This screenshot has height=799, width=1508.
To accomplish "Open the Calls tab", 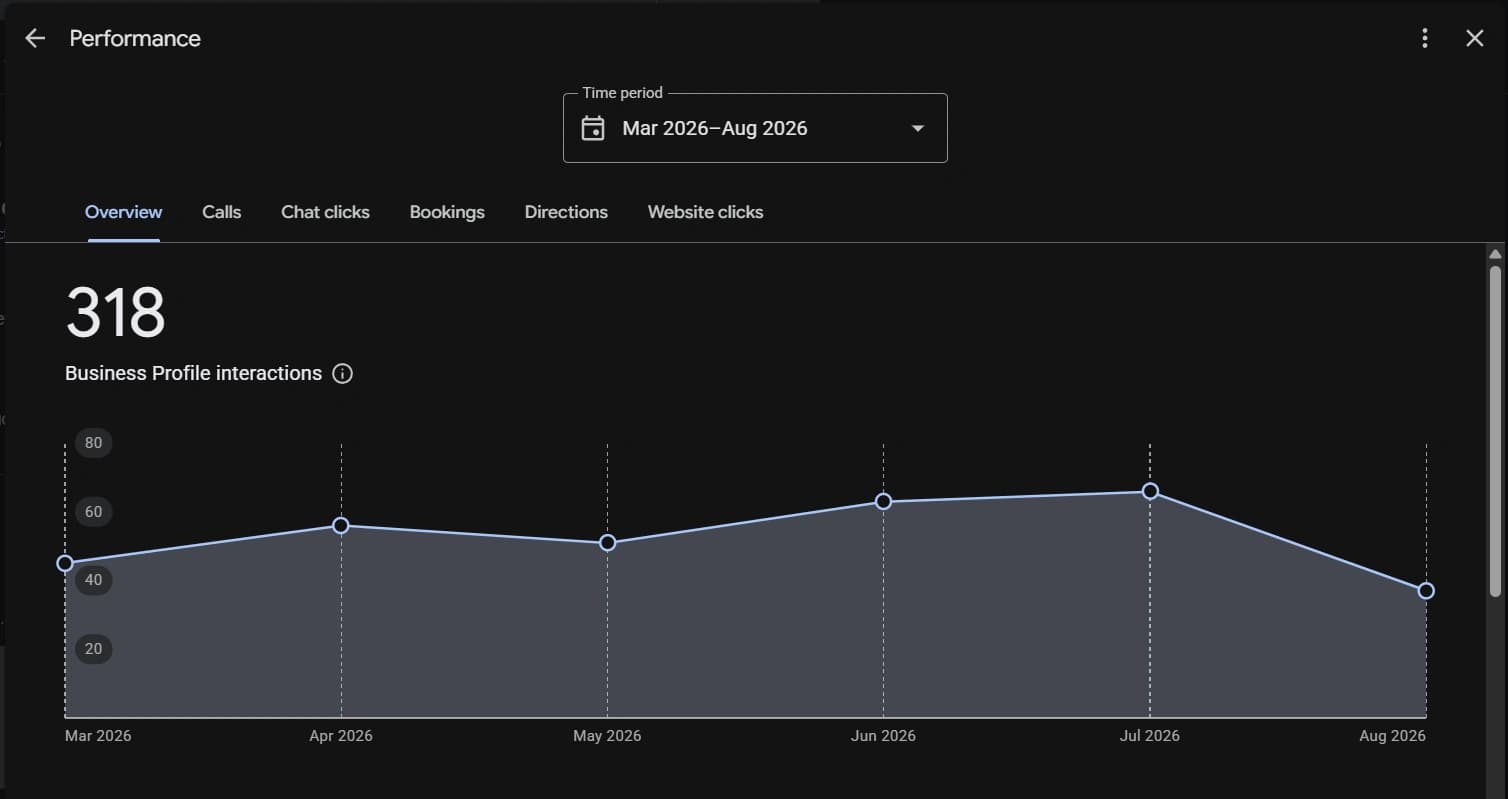I will (222, 212).
